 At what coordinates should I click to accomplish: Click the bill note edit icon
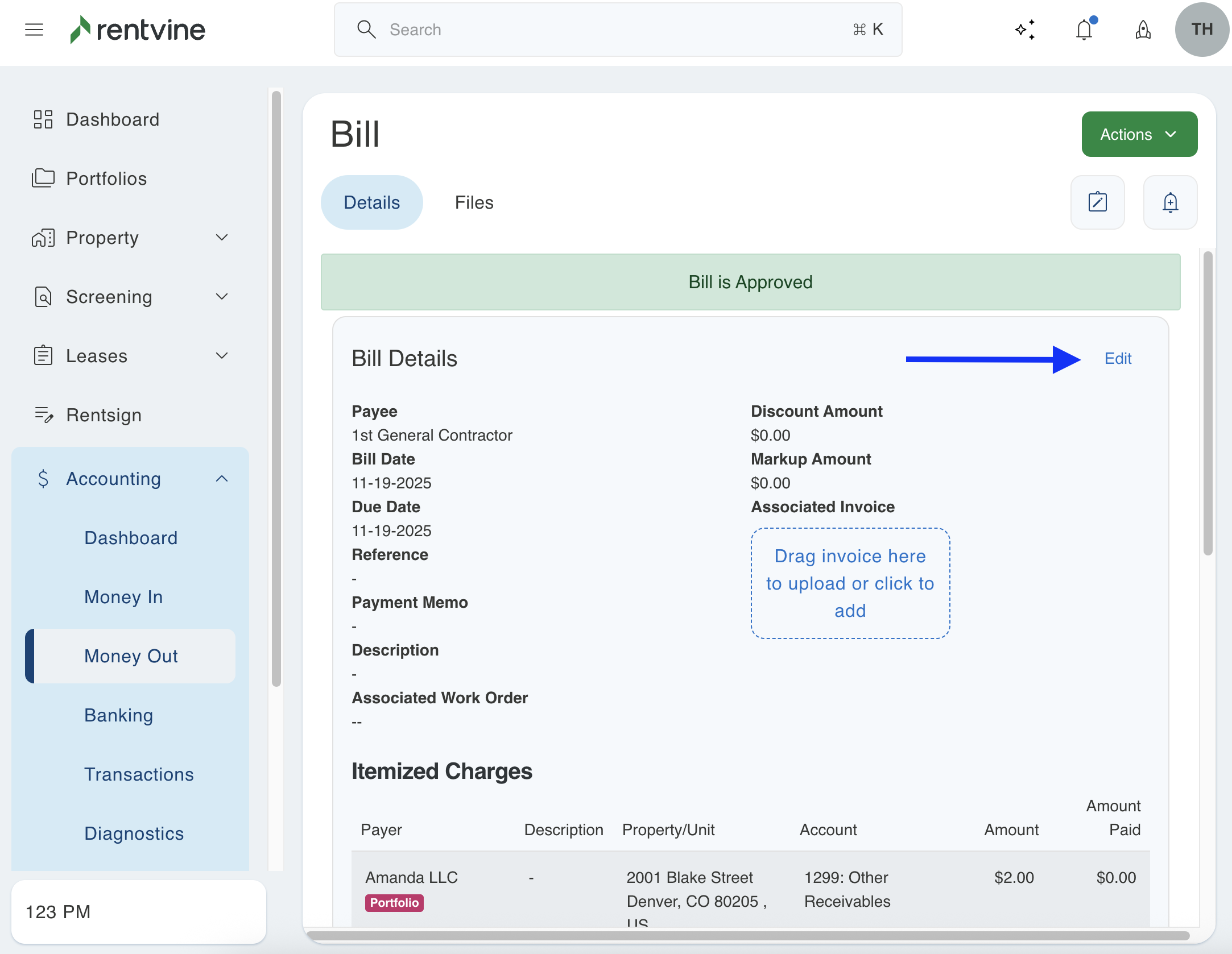[x=1097, y=202]
